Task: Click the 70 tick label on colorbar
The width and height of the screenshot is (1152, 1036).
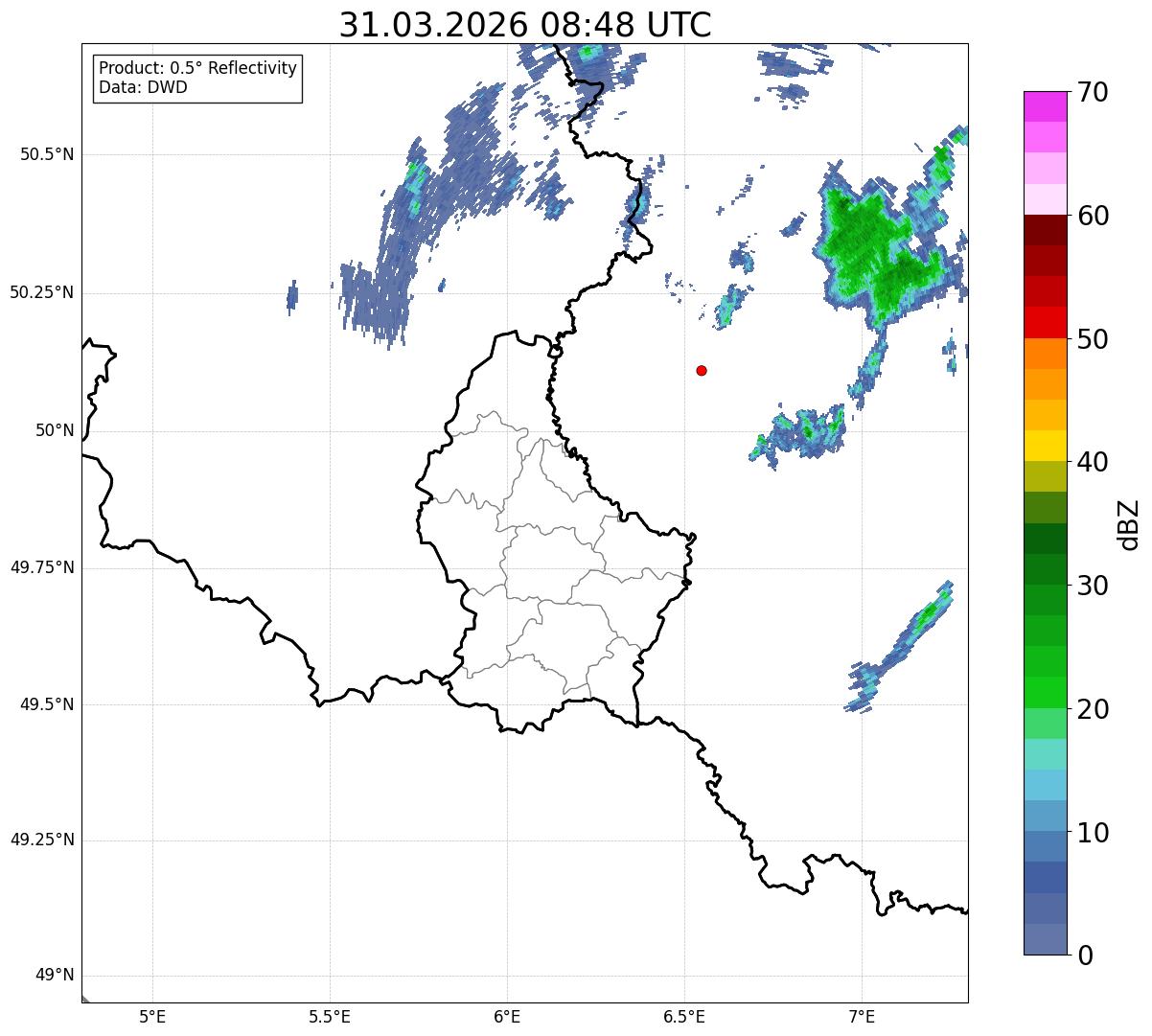Action: point(1093,92)
